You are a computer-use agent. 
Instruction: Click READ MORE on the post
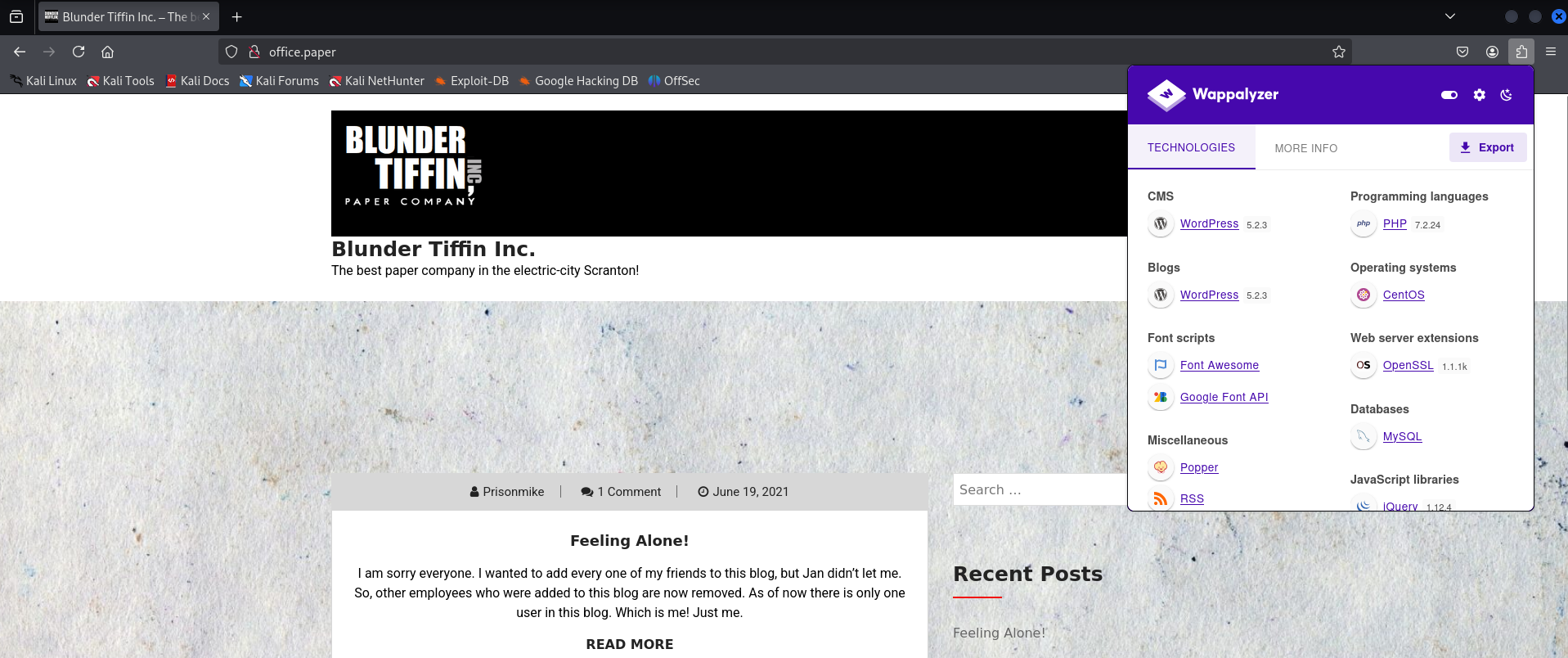pyautogui.click(x=629, y=644)
